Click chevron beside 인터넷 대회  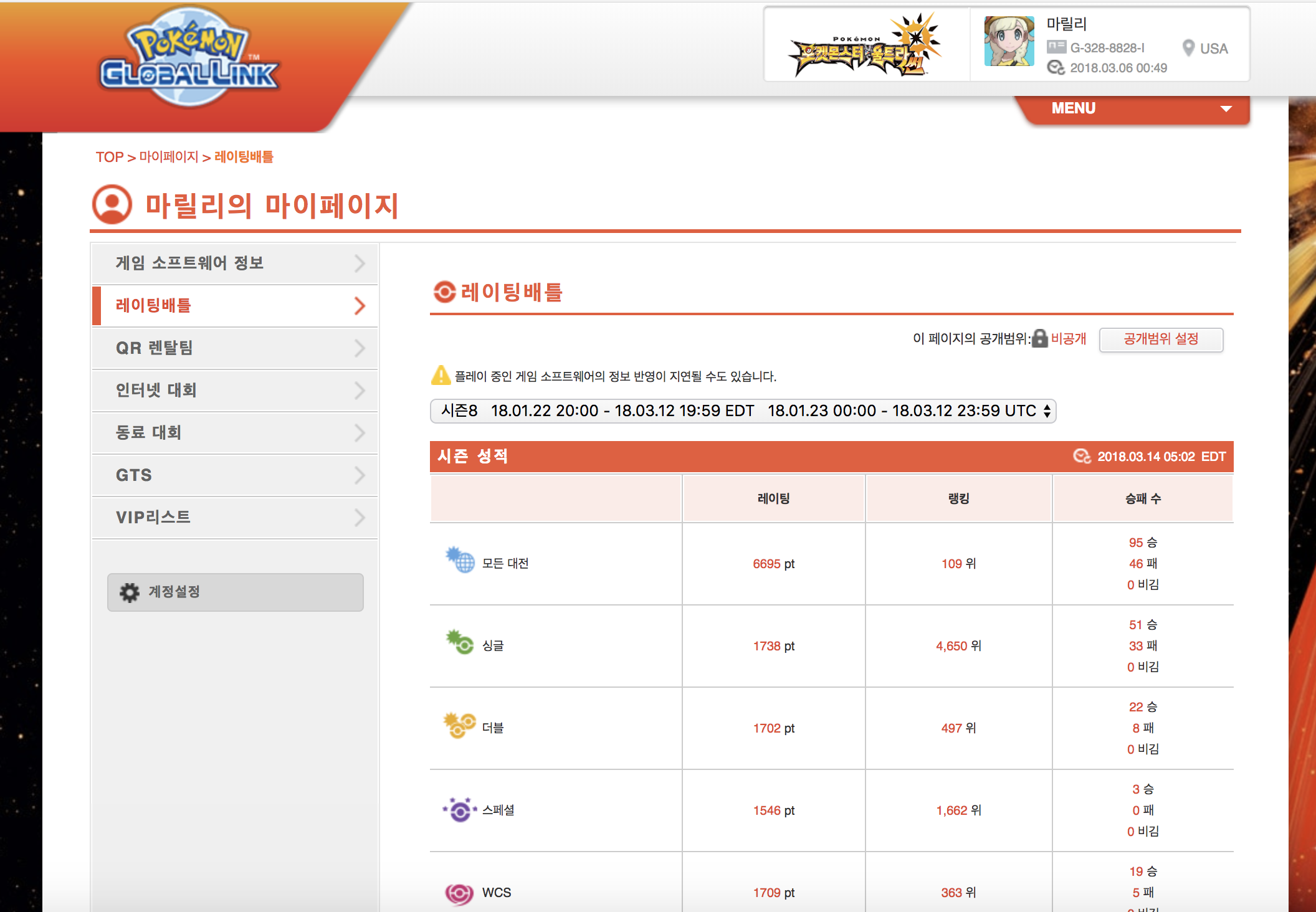click(x=360, y=391)
